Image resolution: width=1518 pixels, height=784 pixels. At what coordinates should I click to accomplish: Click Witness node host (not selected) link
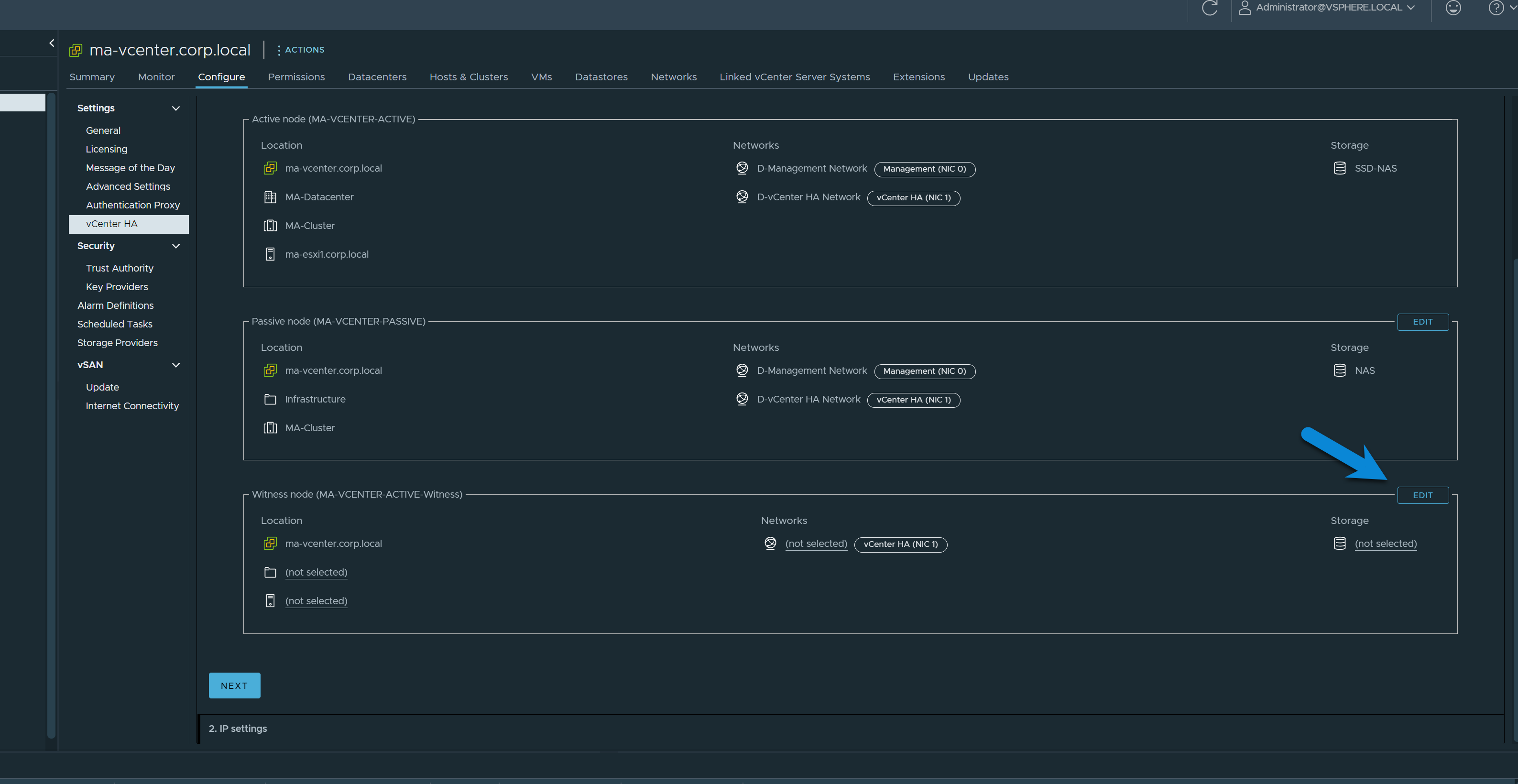point(316,601)
